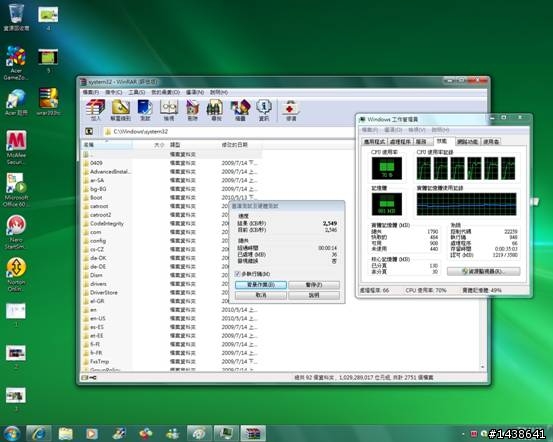Sort file list by Name (名稱) column header
Screen dimensions: 553x442
point(107,145)
